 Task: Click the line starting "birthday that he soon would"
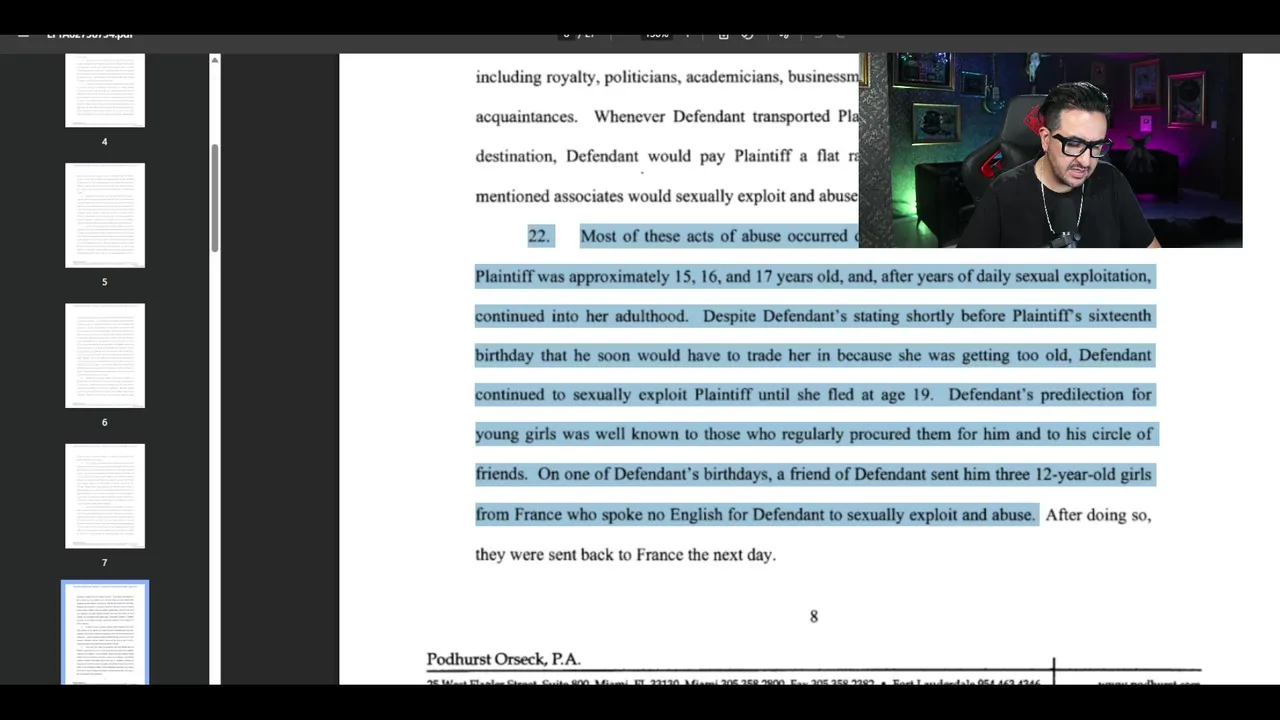(813, 355)
